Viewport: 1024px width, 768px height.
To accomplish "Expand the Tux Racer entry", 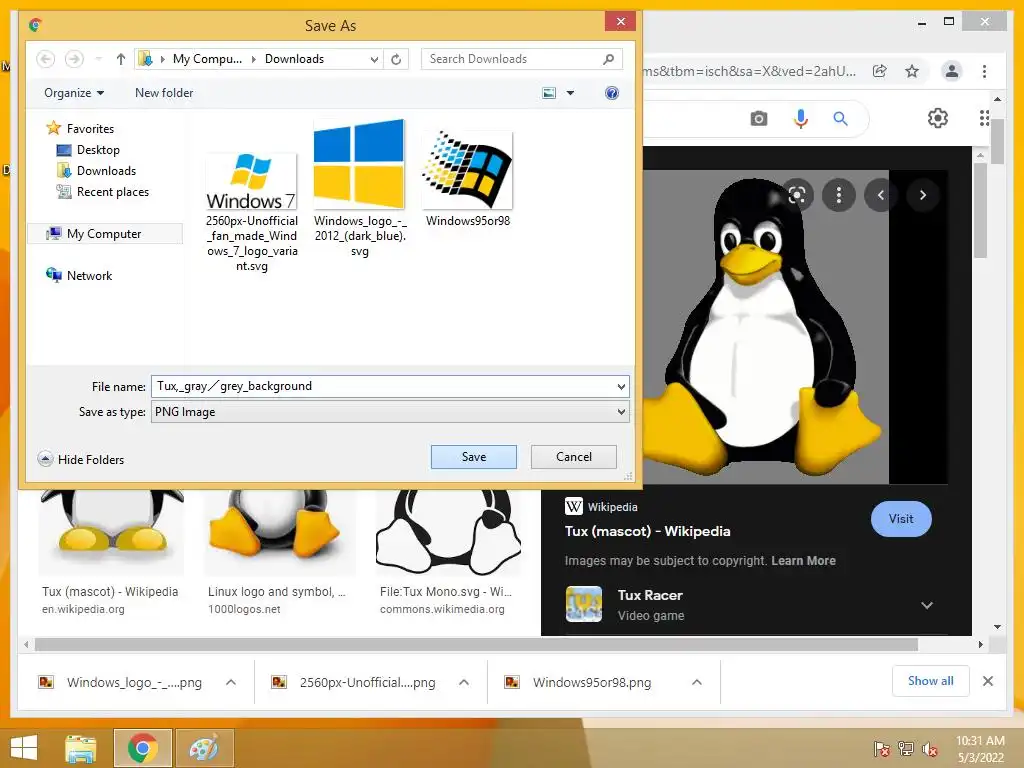I will tap(927, 605).
